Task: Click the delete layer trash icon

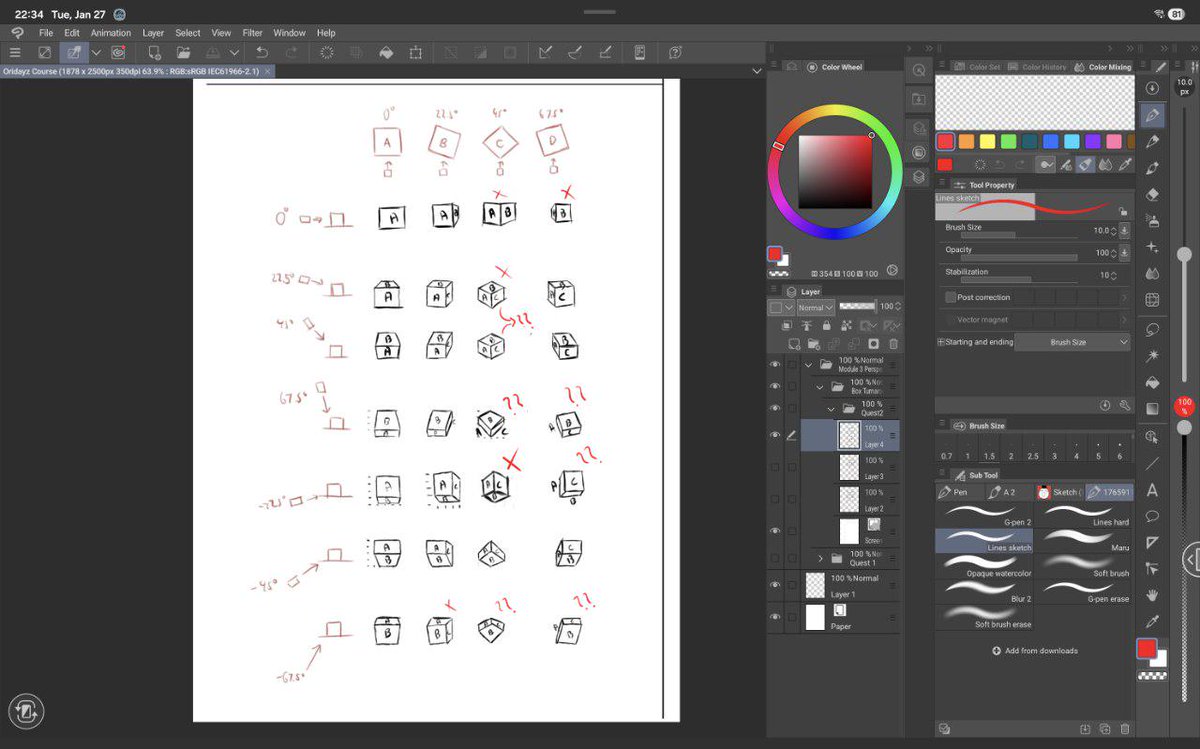Action: click(893, 344)
